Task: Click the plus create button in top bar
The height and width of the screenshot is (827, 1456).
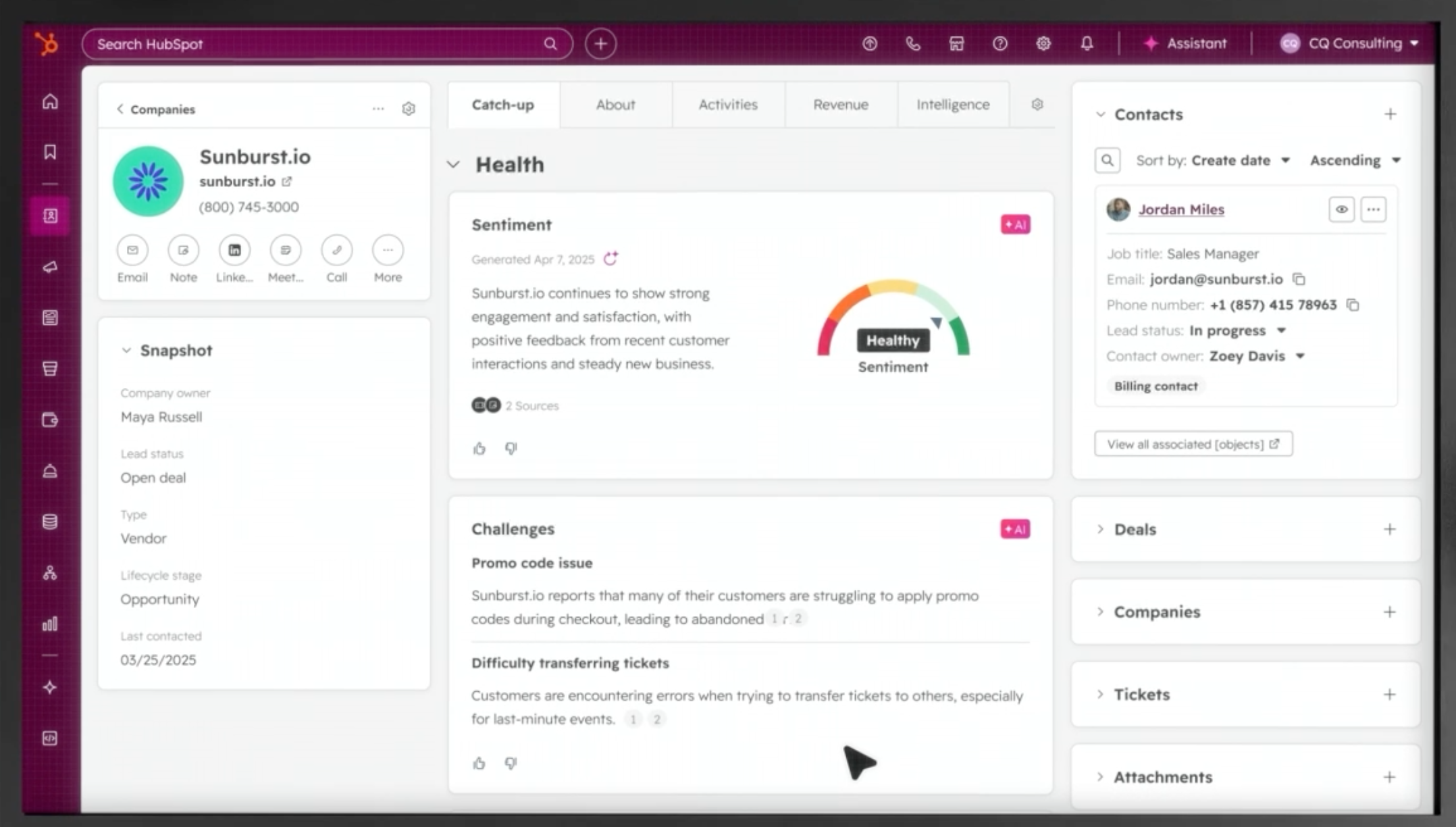Action: [x=600, y=44]
